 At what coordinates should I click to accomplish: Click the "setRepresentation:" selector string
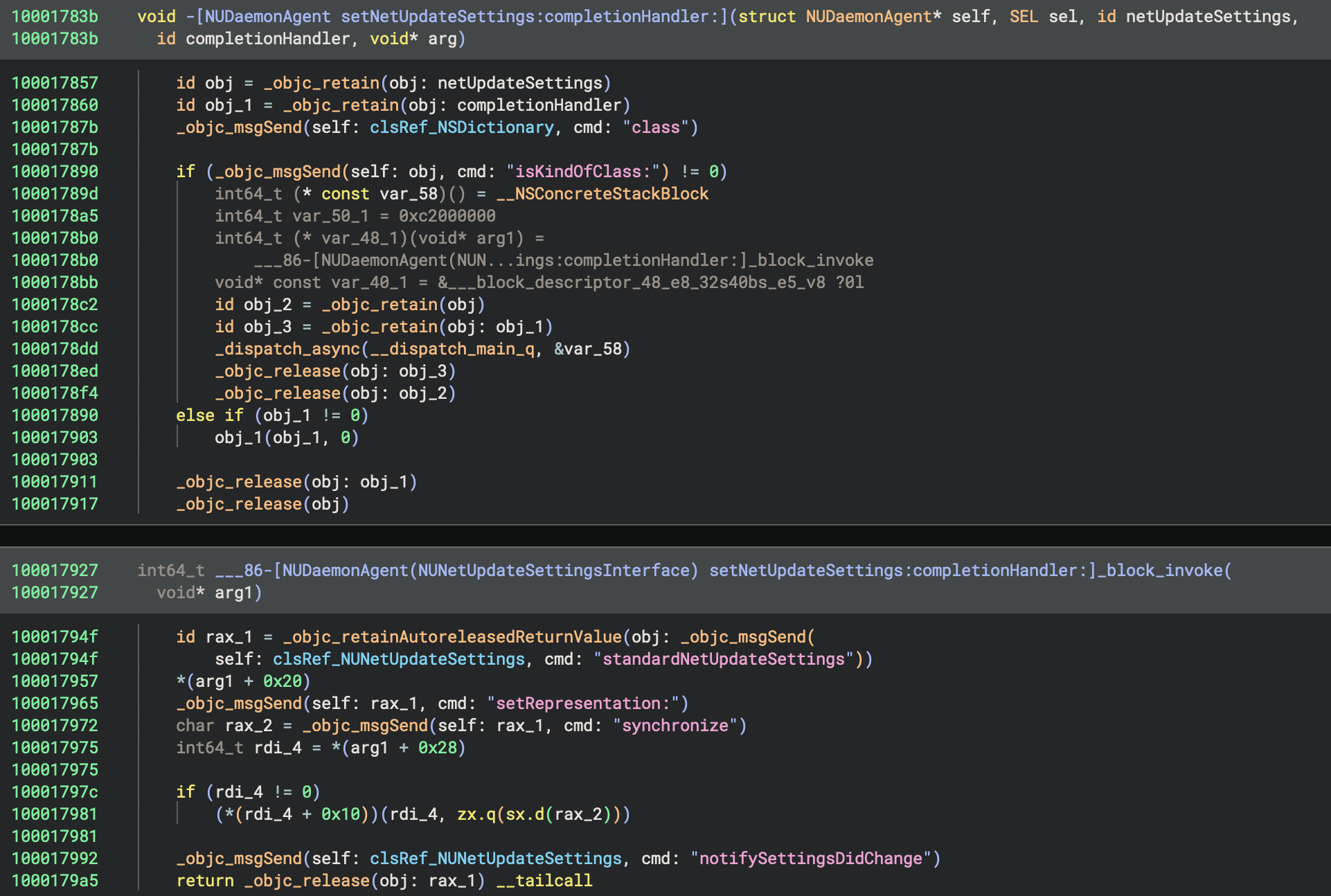[x=583, y=704]
